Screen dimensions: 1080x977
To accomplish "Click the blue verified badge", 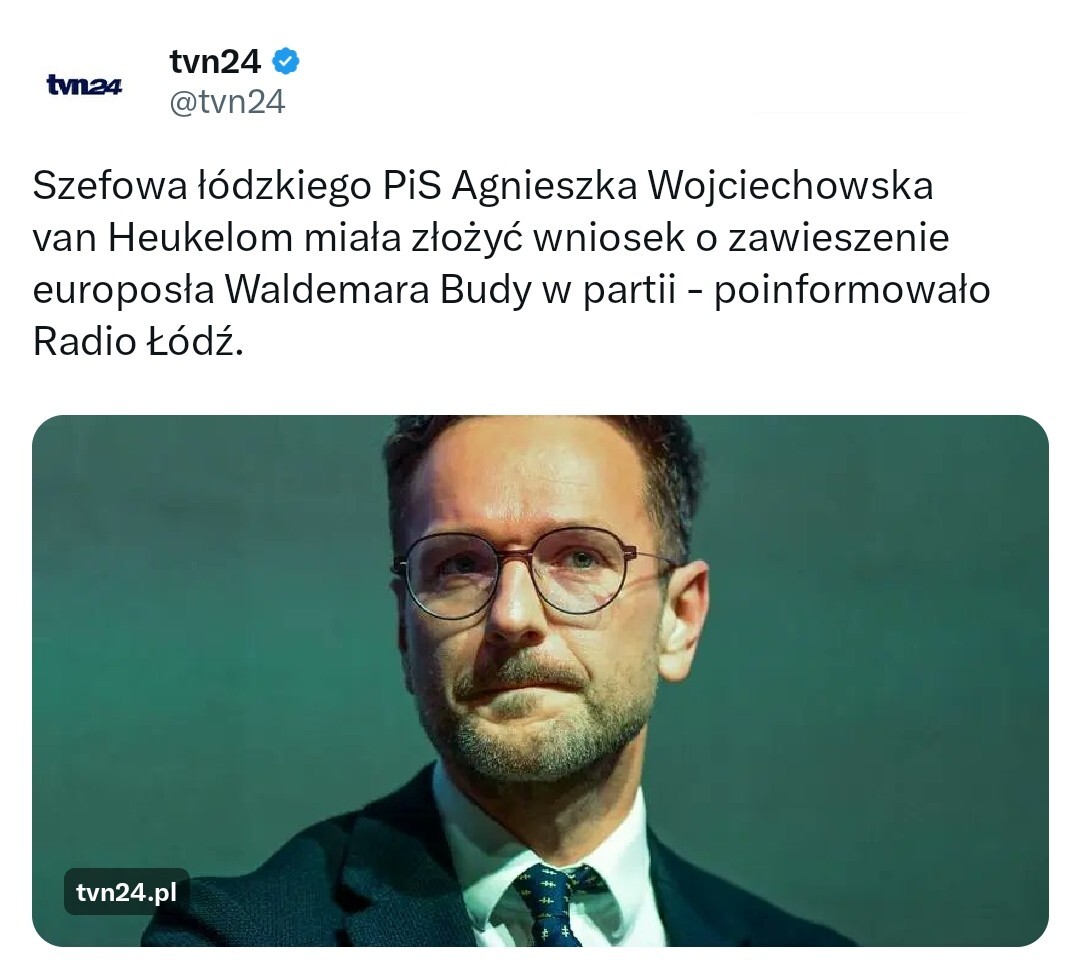I will tap(286, 61).
